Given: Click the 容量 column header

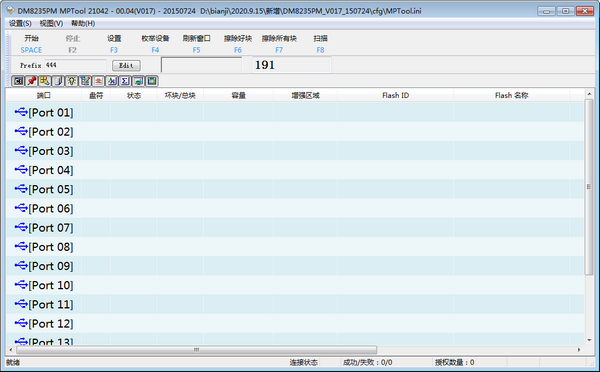Looking at the screenshot, I should click(238, 95).
